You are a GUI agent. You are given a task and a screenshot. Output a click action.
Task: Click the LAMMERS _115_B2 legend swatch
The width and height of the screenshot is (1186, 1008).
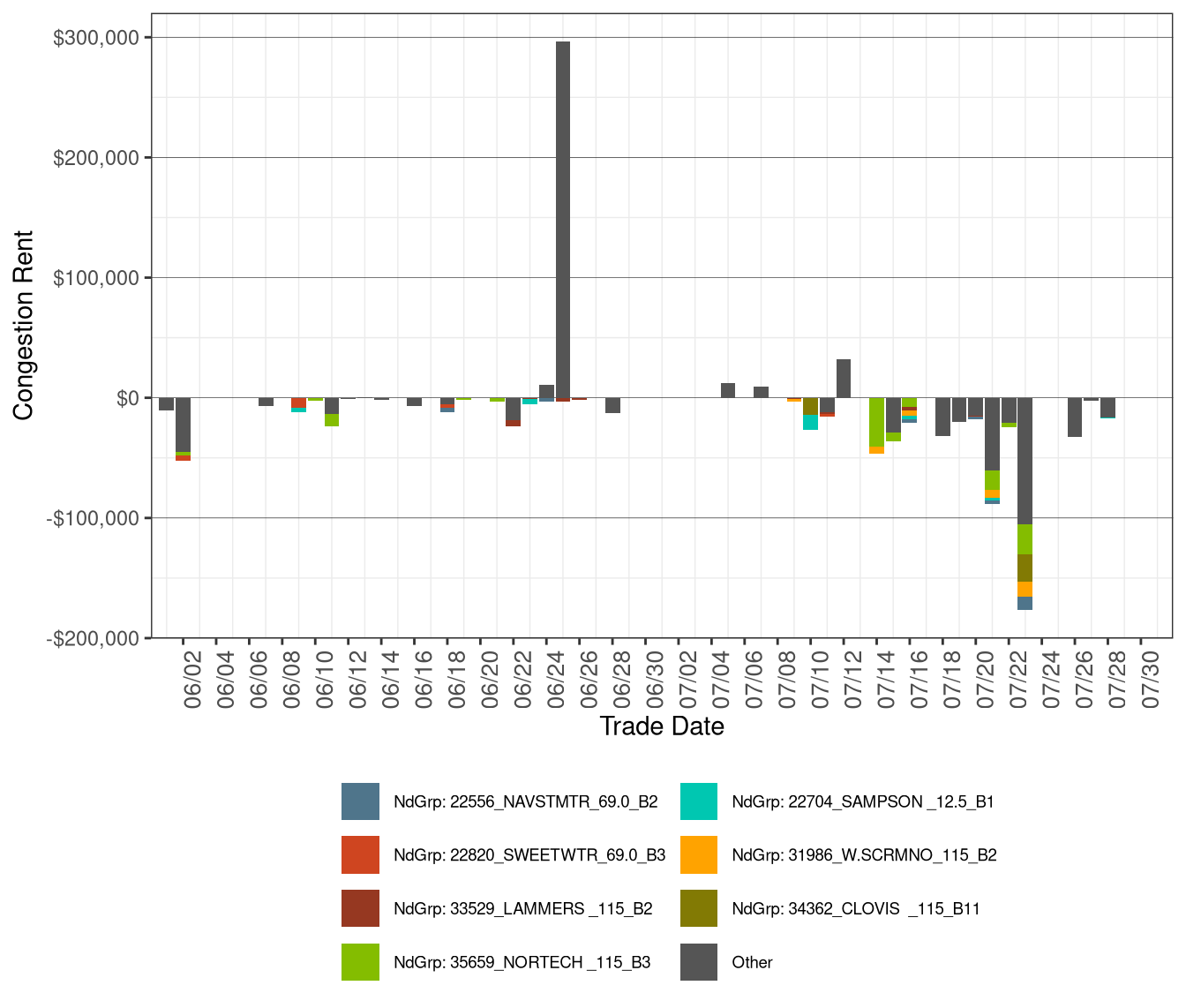point(360,908)
